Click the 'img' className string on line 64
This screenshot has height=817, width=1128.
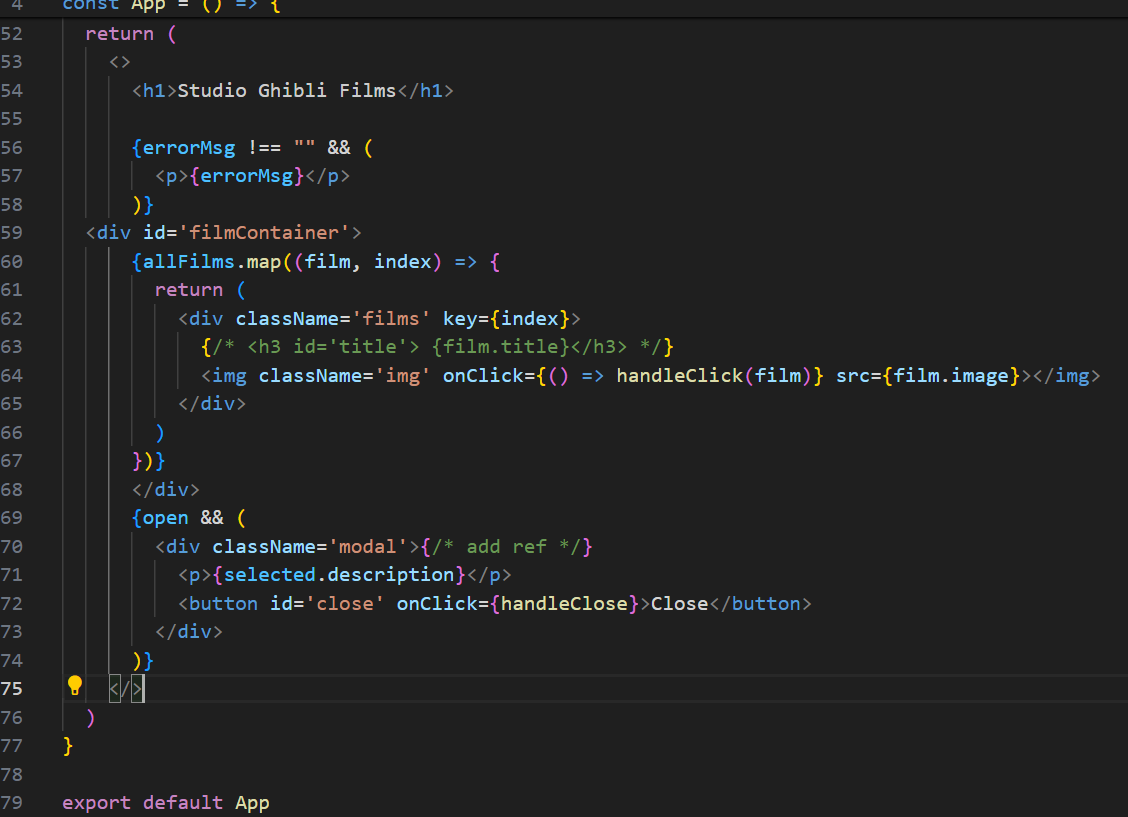click(402, 375)
